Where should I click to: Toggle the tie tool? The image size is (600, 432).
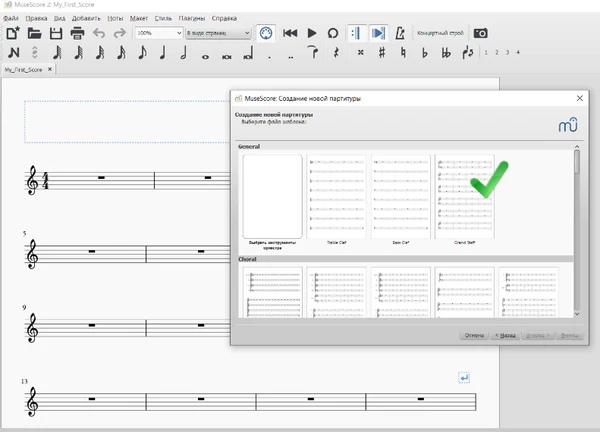pyautogui.click(x=313, y=52)
